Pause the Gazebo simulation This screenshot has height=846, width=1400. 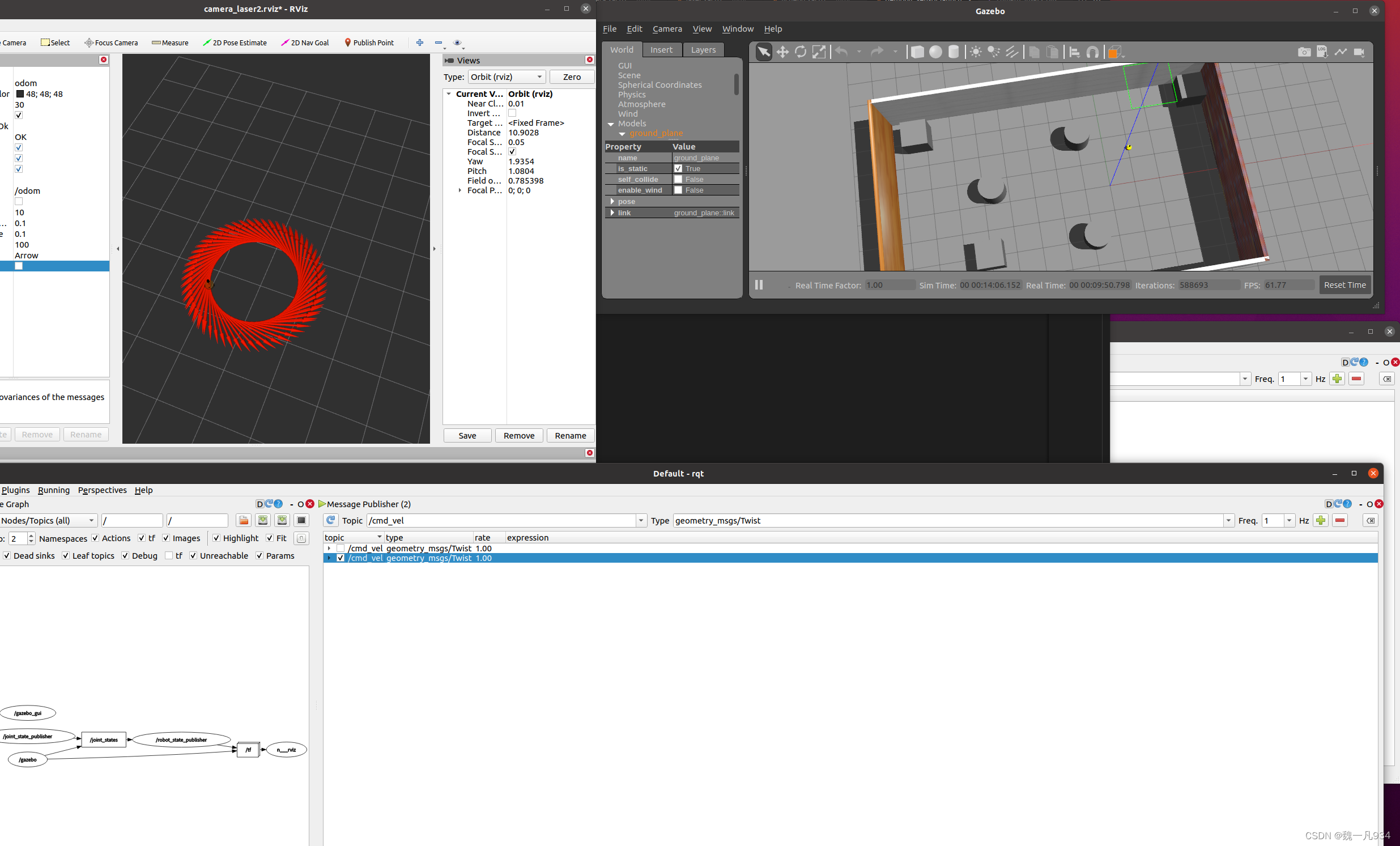pyautogui.click(x=759, y=284)
